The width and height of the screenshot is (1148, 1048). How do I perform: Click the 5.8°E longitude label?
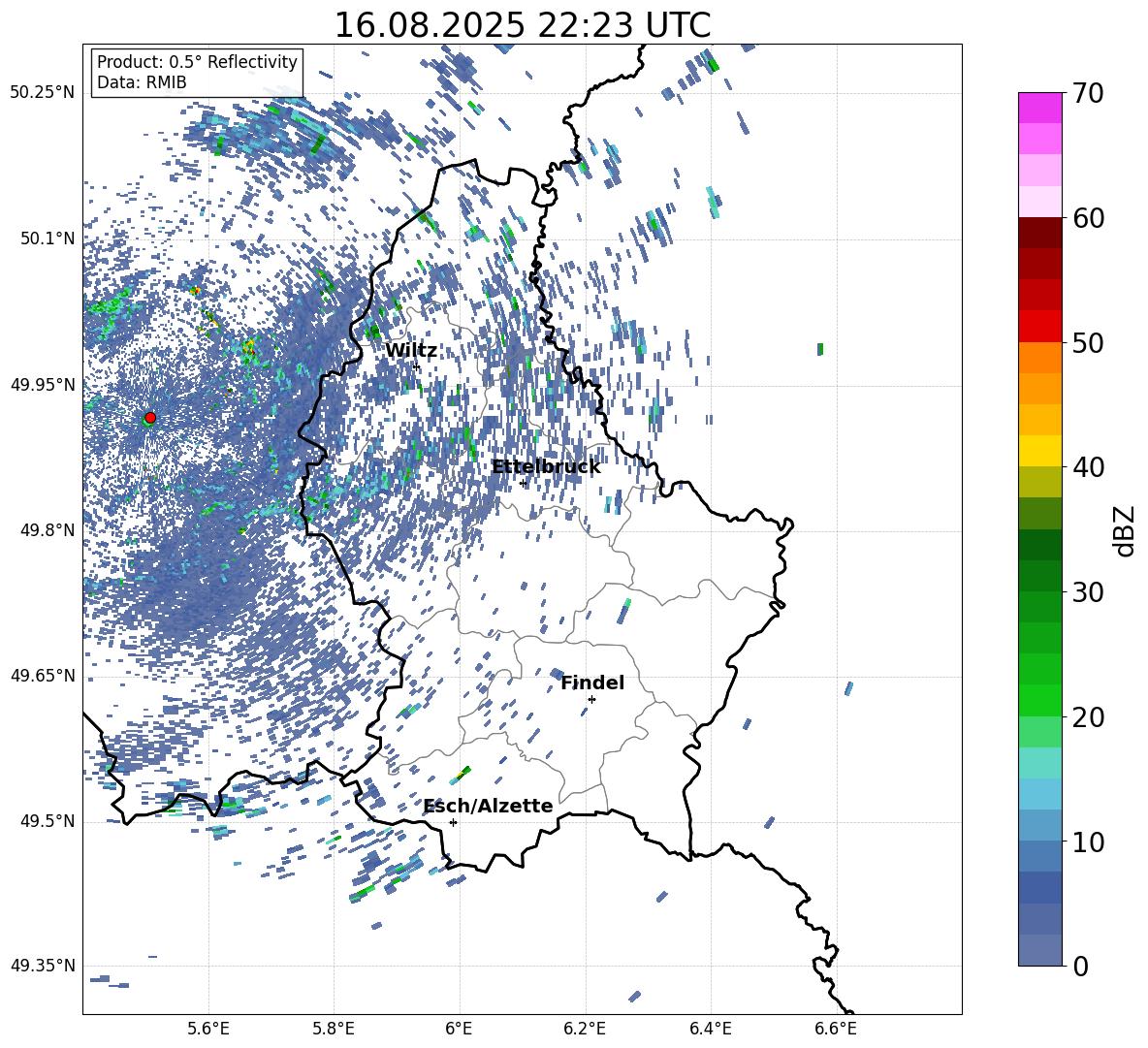click(x=334, y=1029)
